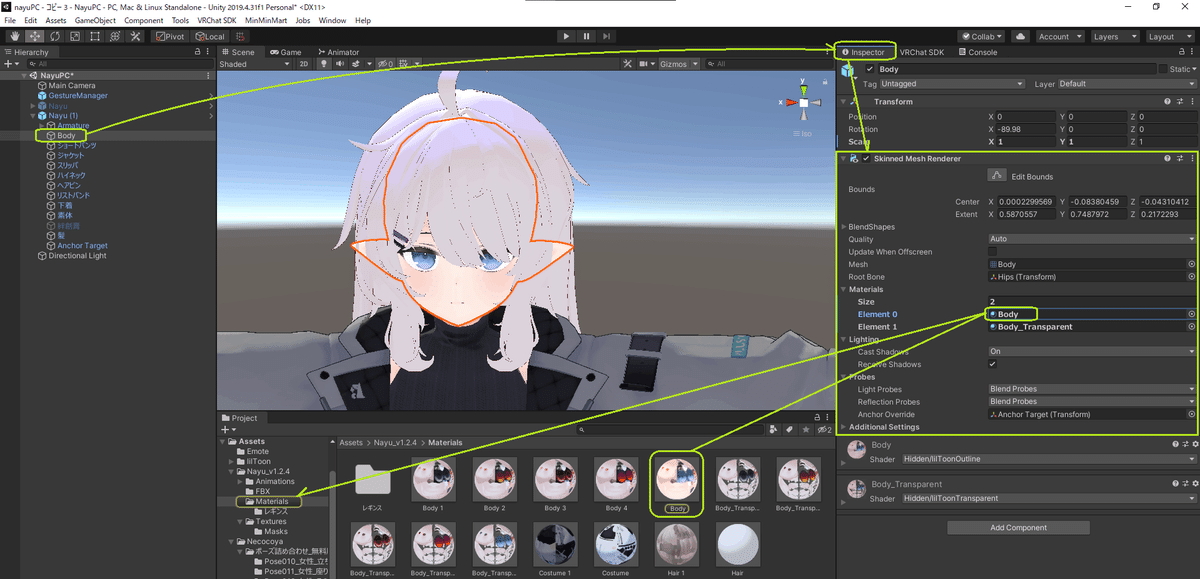Select the combined Transform tool
The width and height of the screenshot is (1200, 579).
115,36
